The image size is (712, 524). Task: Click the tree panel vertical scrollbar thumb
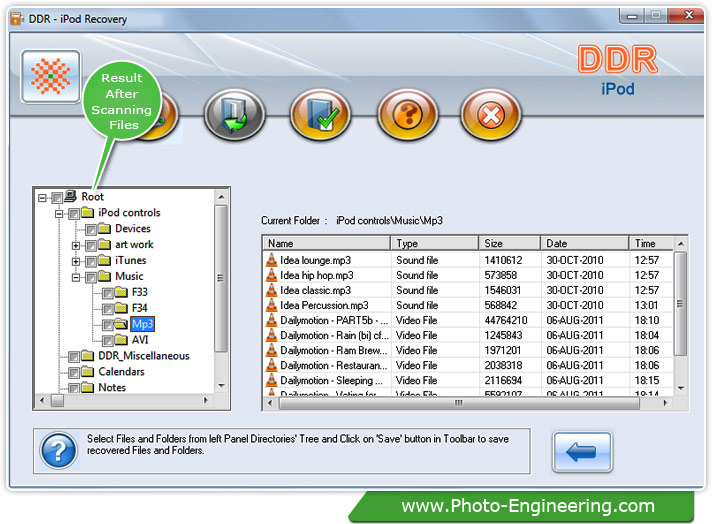click(x=221, y=278)
